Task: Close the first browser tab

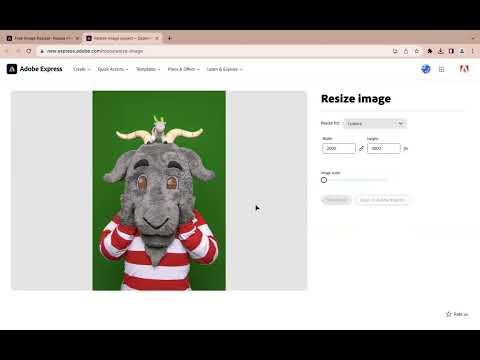Action: click(x=77, y=38)
